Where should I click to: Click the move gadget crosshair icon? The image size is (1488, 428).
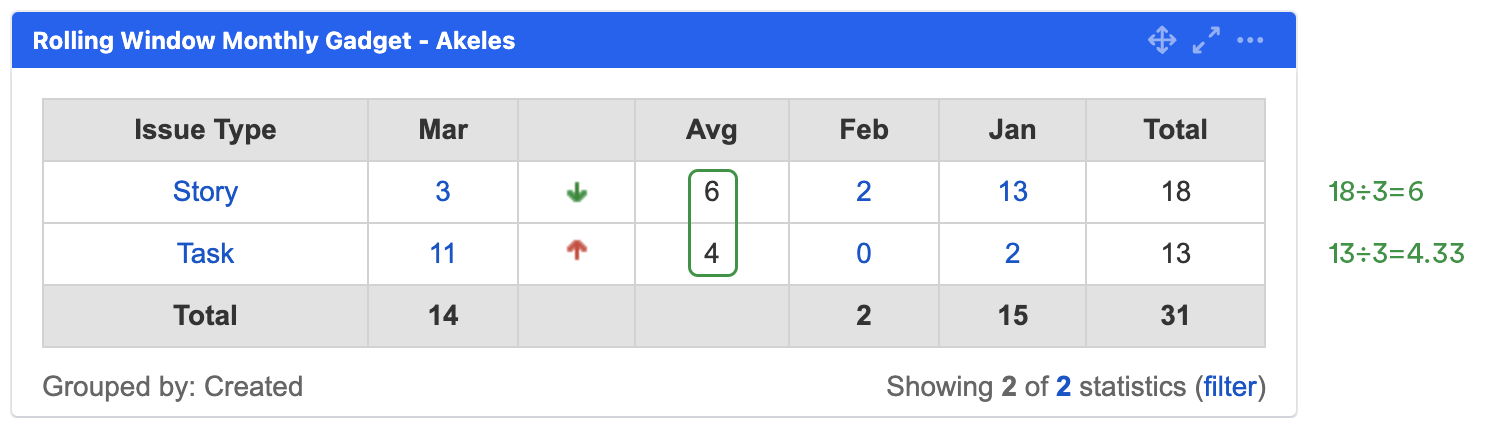click(x=1161, y=41)
